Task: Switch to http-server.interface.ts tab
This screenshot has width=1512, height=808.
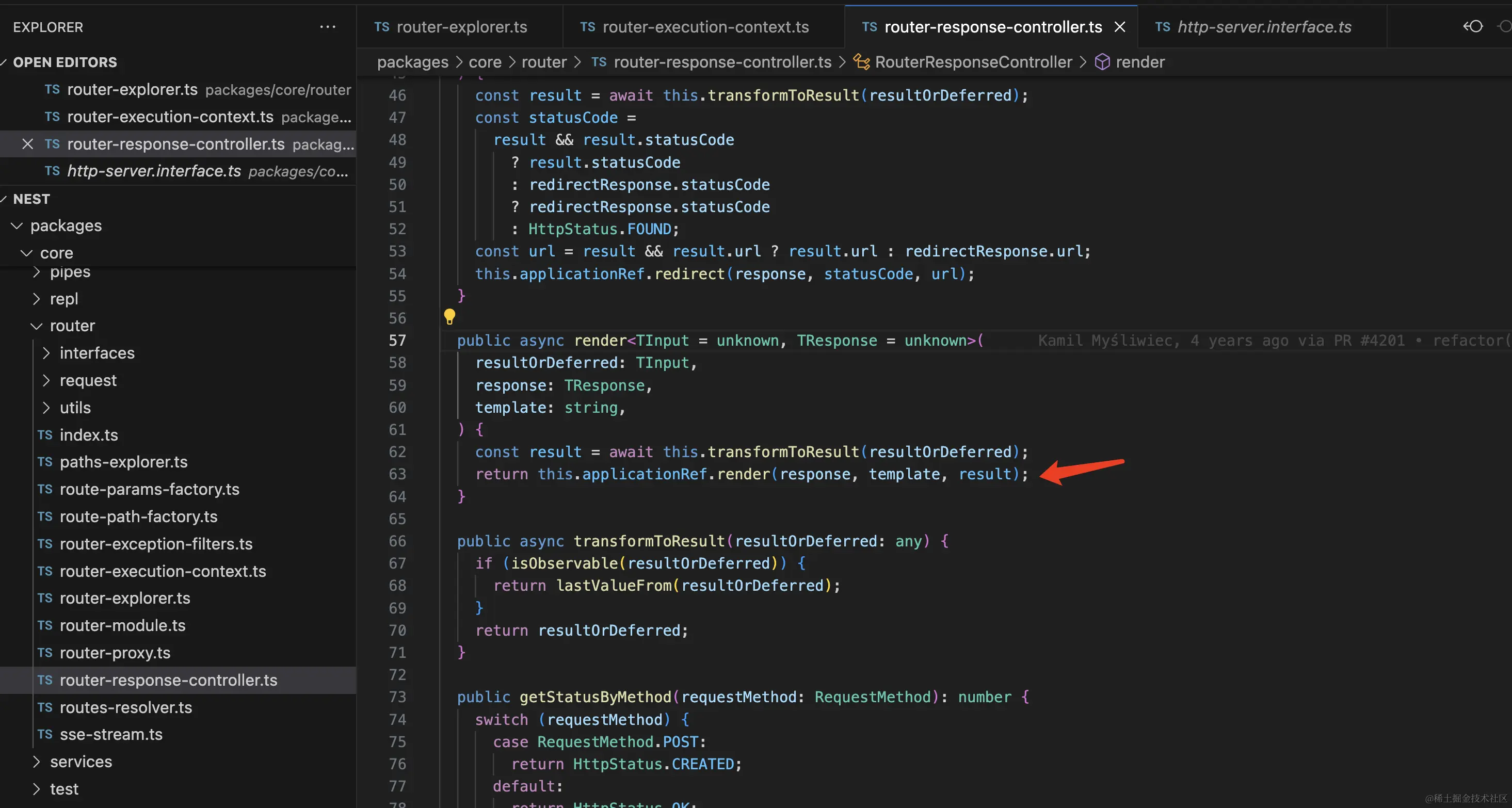Action: tap(1264, 27)
